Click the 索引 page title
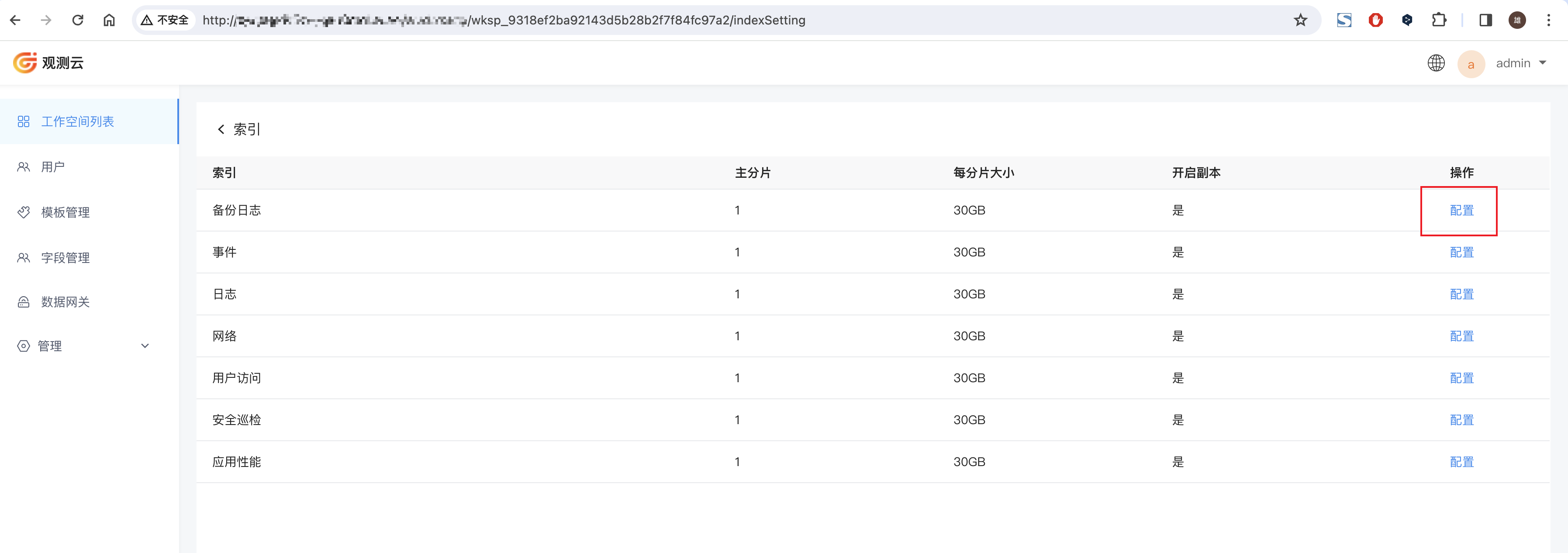The height and width of the screenshot is (553, 1568). (x=247, y=129)
